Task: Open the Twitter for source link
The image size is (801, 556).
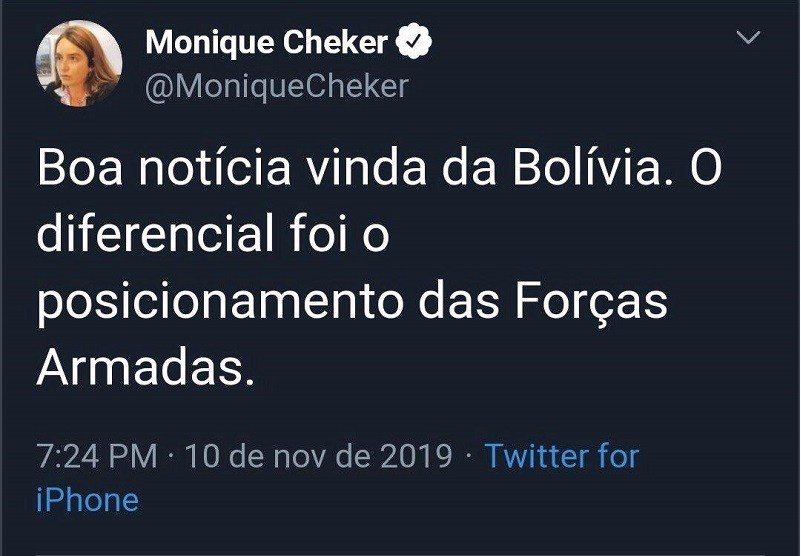Action: (x=561, y=456)
